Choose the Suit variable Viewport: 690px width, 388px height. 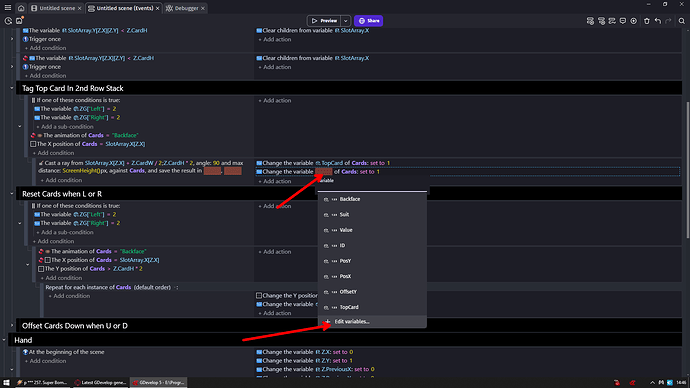(372, 215)
